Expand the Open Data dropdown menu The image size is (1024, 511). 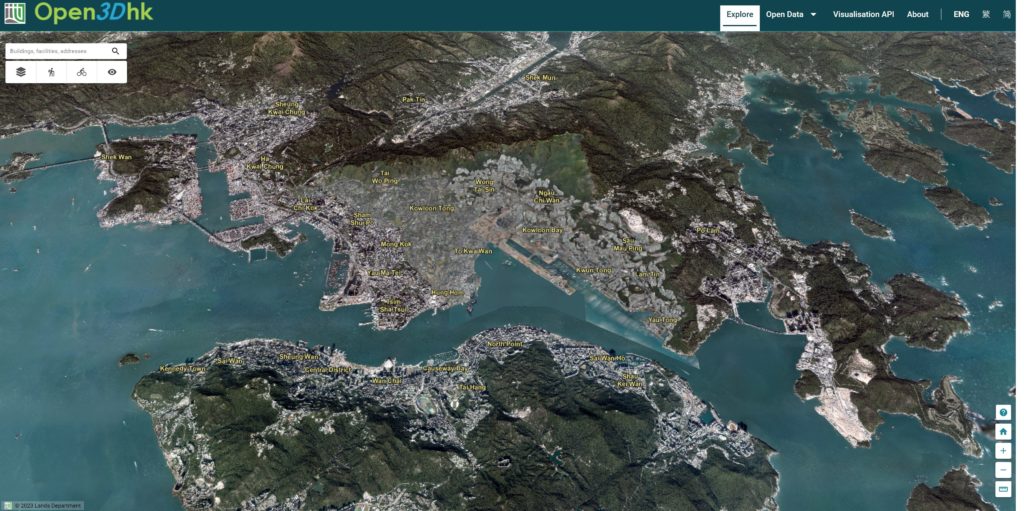tap(791, 15)
